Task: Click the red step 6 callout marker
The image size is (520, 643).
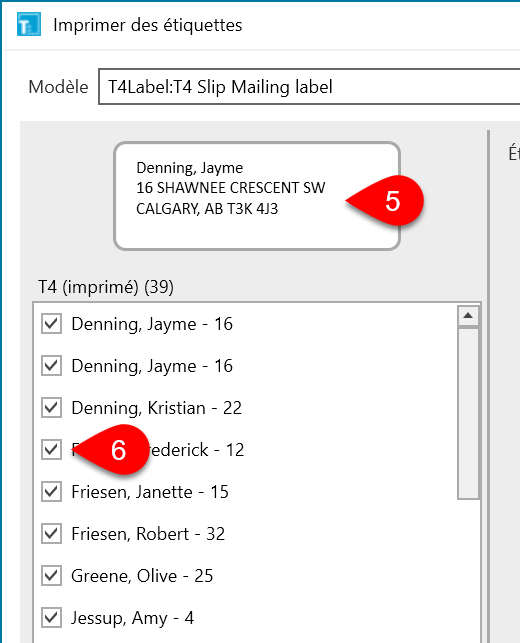Action: click(112, 450)
